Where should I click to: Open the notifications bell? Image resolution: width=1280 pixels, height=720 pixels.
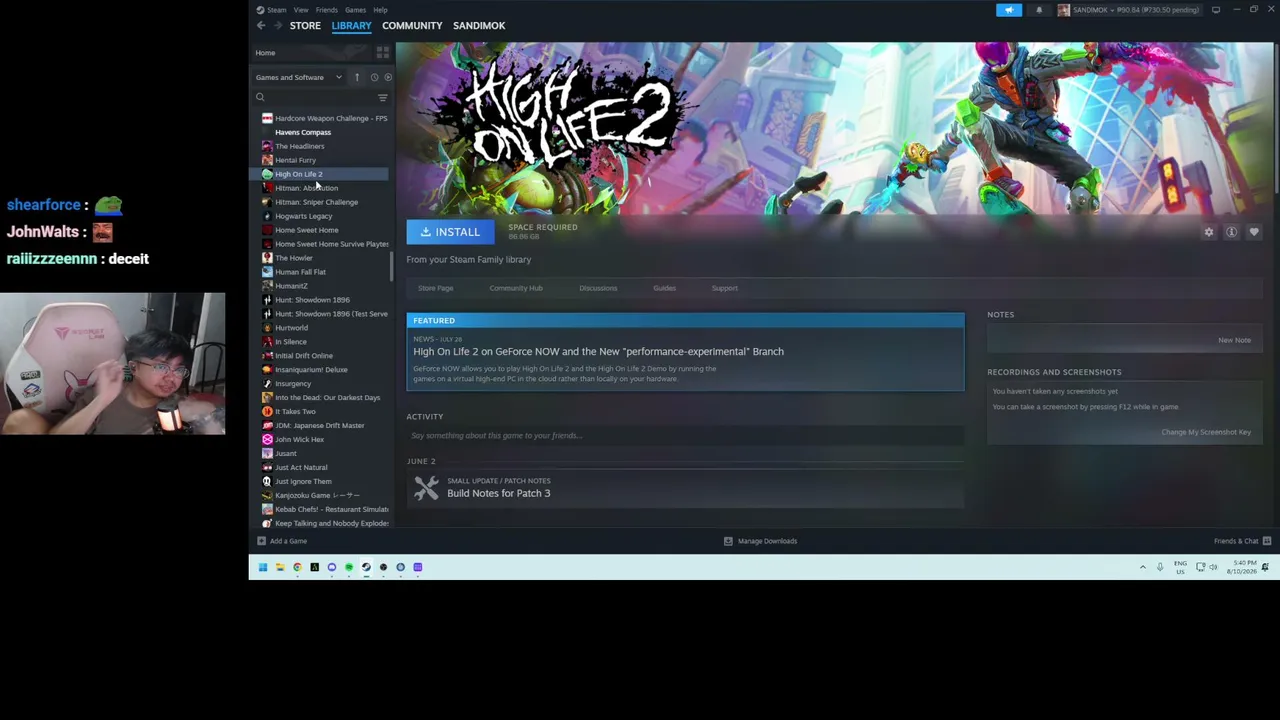[1039, 10]
